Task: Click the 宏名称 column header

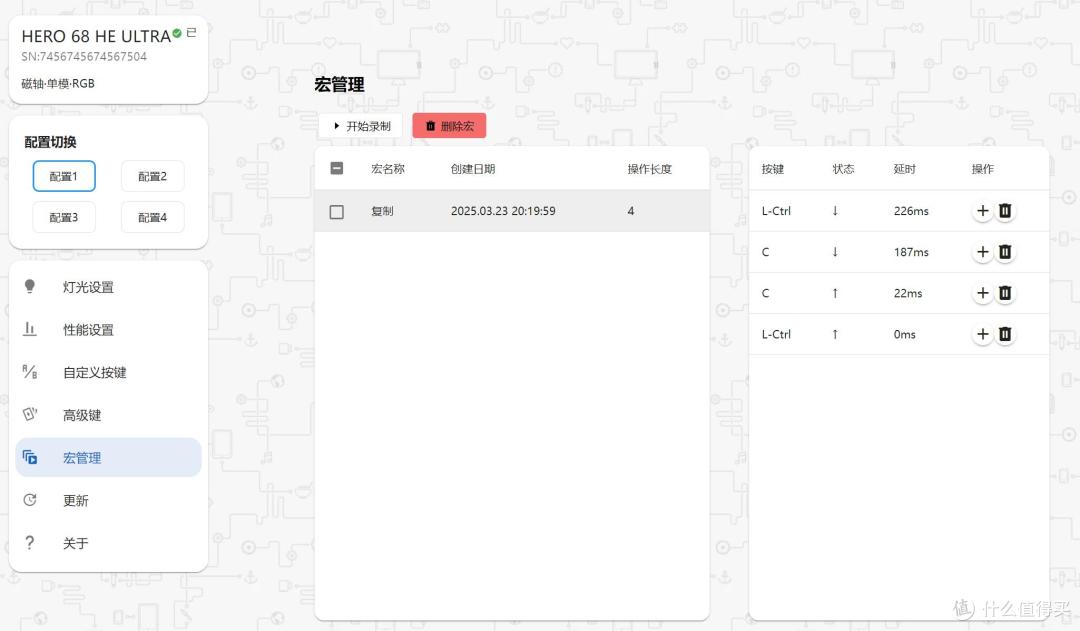Action: [388, 169]
